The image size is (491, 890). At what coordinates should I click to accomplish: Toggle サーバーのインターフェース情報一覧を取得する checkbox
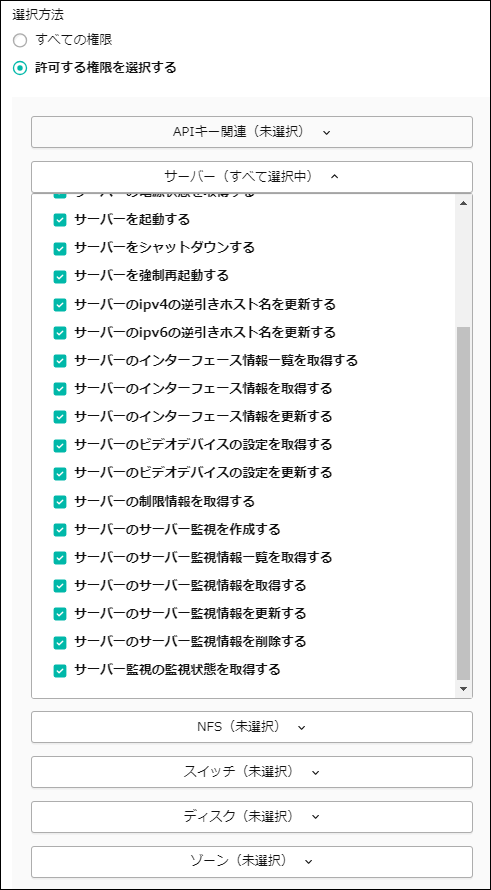click(x=60, y=361)
